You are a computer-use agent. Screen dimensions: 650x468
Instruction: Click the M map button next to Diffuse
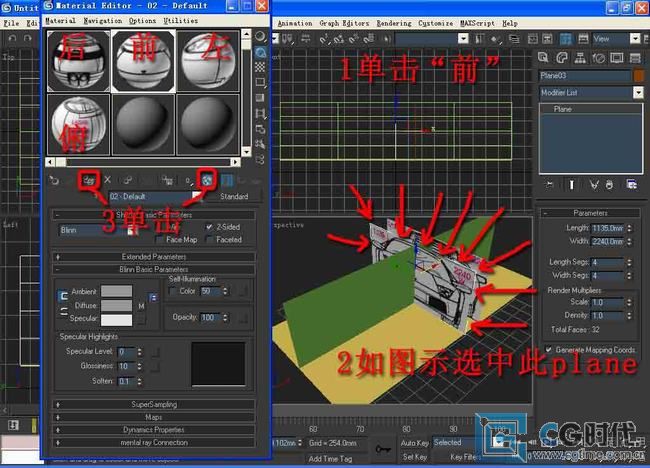point(141,306)
